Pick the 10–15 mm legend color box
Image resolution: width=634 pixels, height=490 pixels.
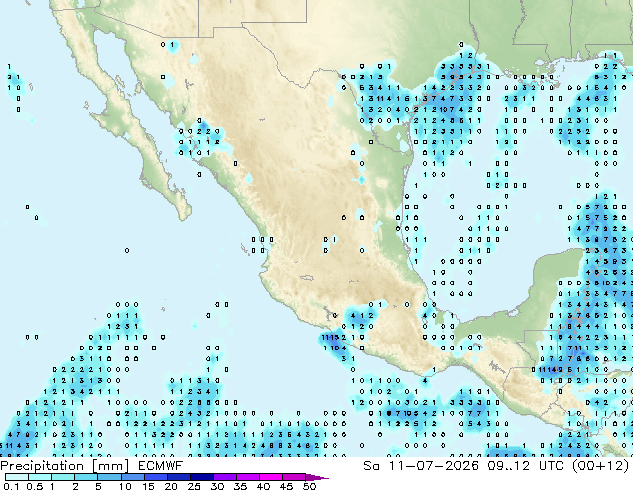132,477
